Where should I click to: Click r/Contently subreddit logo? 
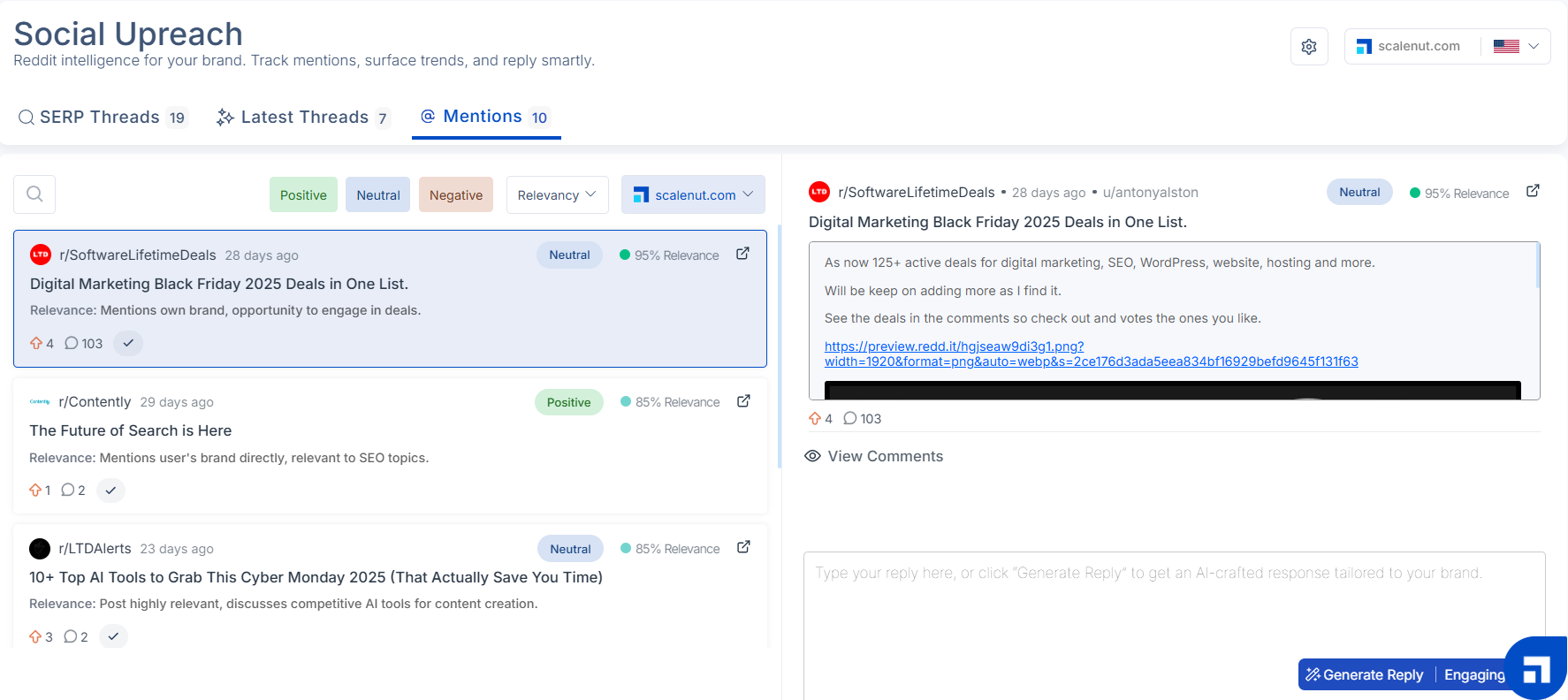click(40, 401)
